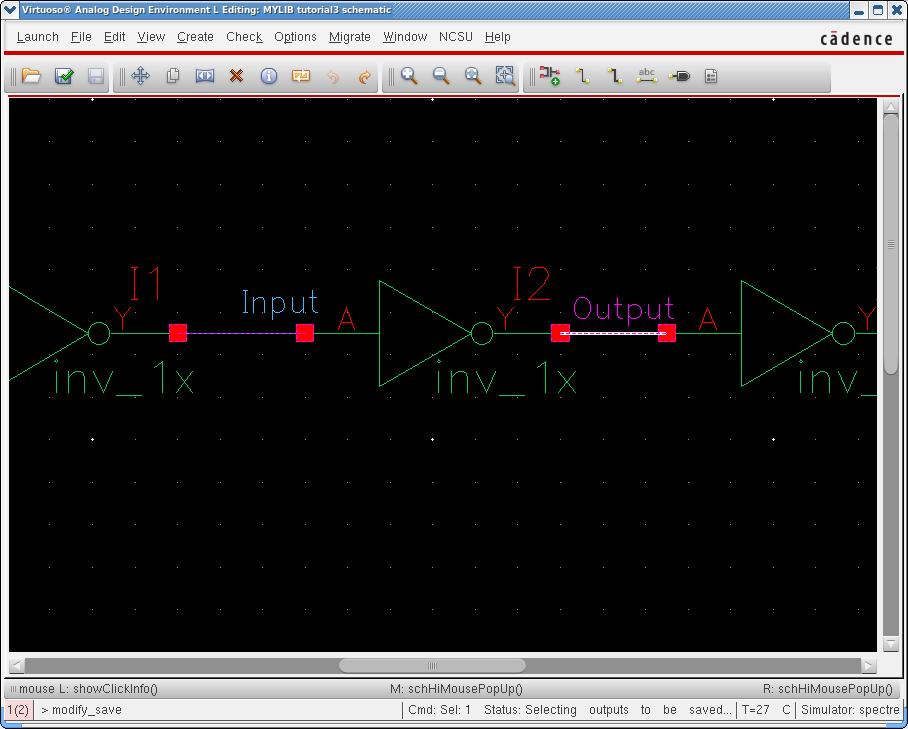Click the Undo arrow icon

pos(333,76)
